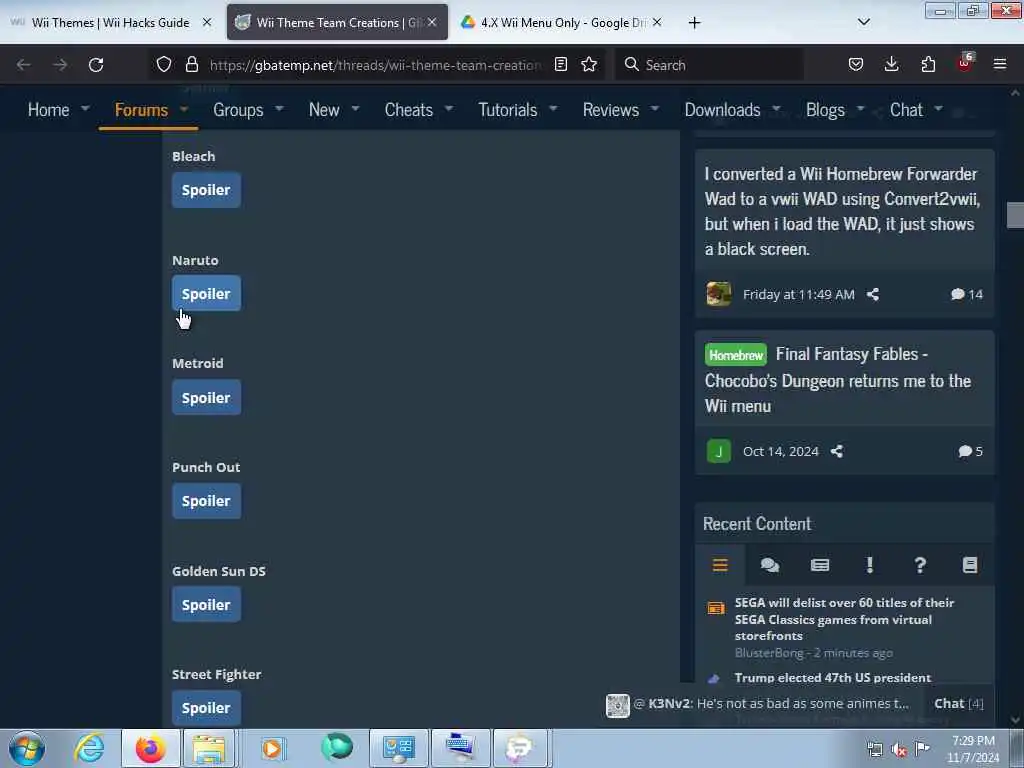Share the Wii Homebrew Forwarder thread
The height and width of the screenshot is (768, 1024).
click(872, 295)
